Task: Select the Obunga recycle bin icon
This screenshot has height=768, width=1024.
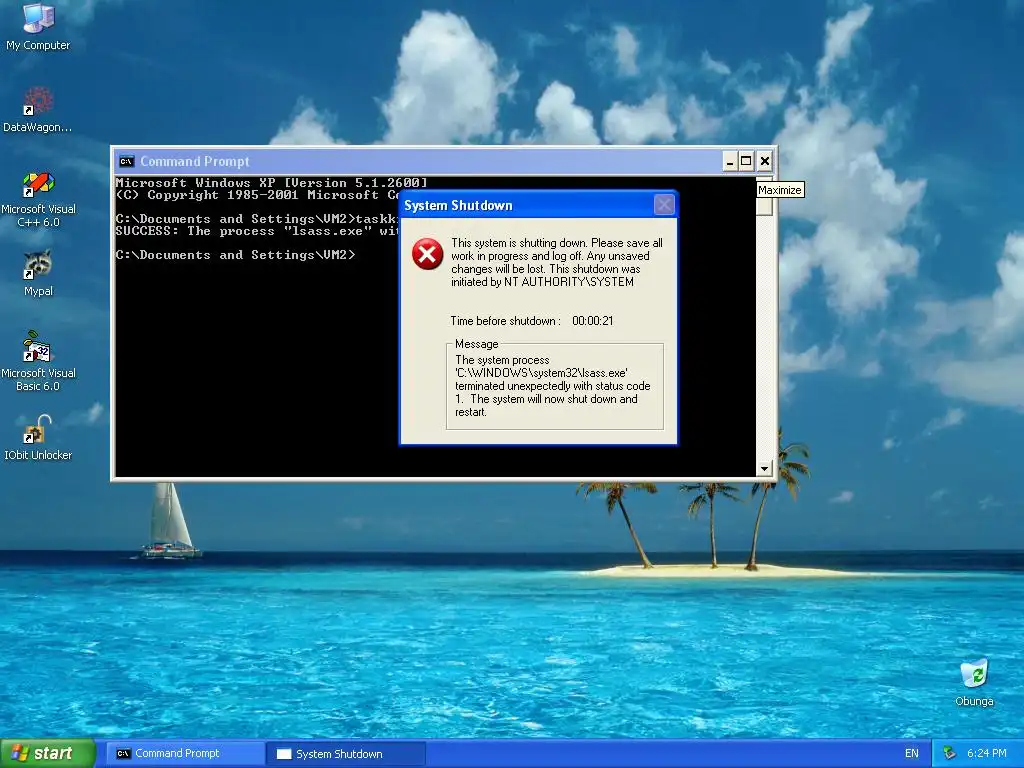Action: (974, 683)
